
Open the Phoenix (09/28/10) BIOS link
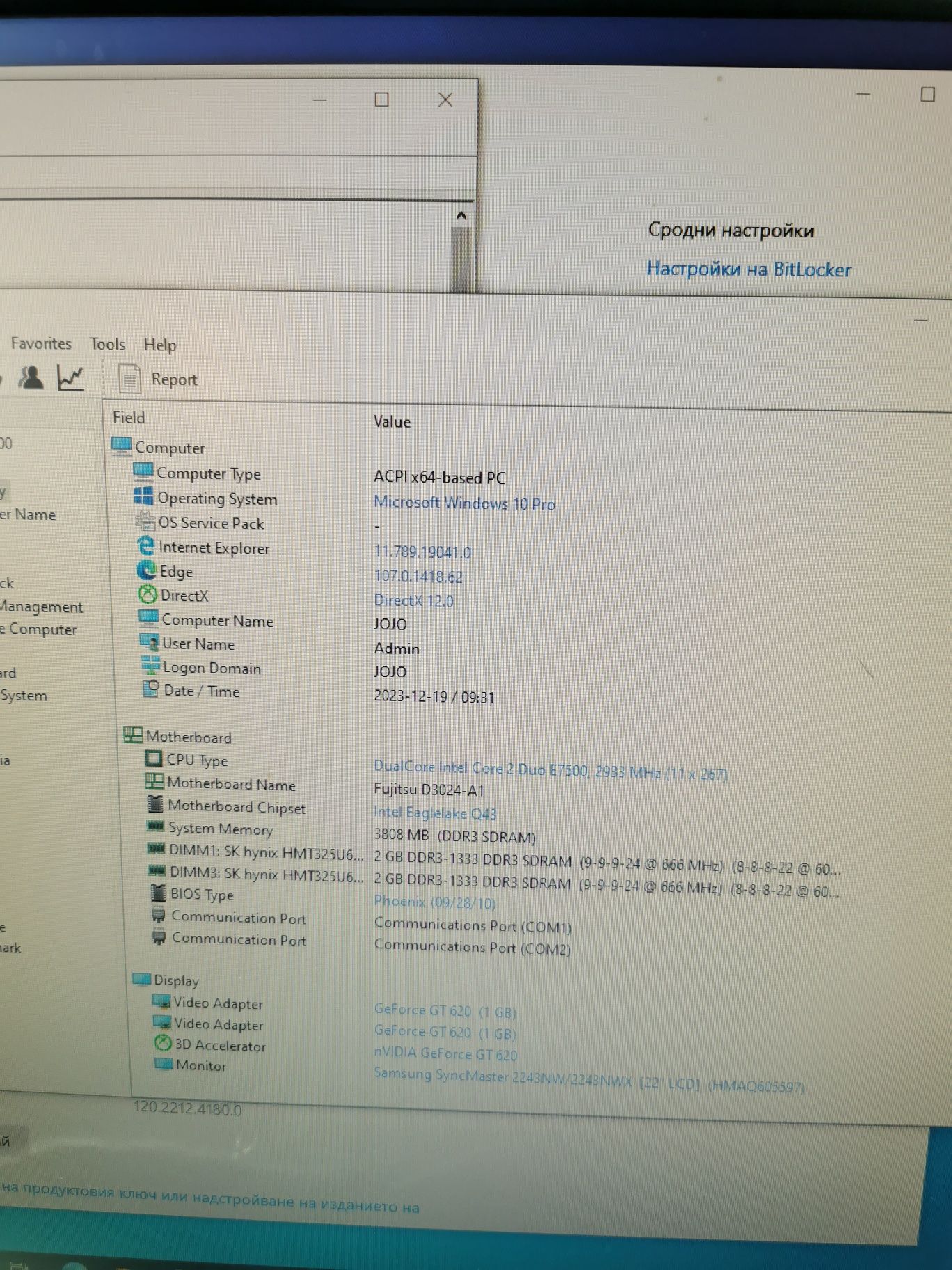pyautogui.click(x=435, y=902)
